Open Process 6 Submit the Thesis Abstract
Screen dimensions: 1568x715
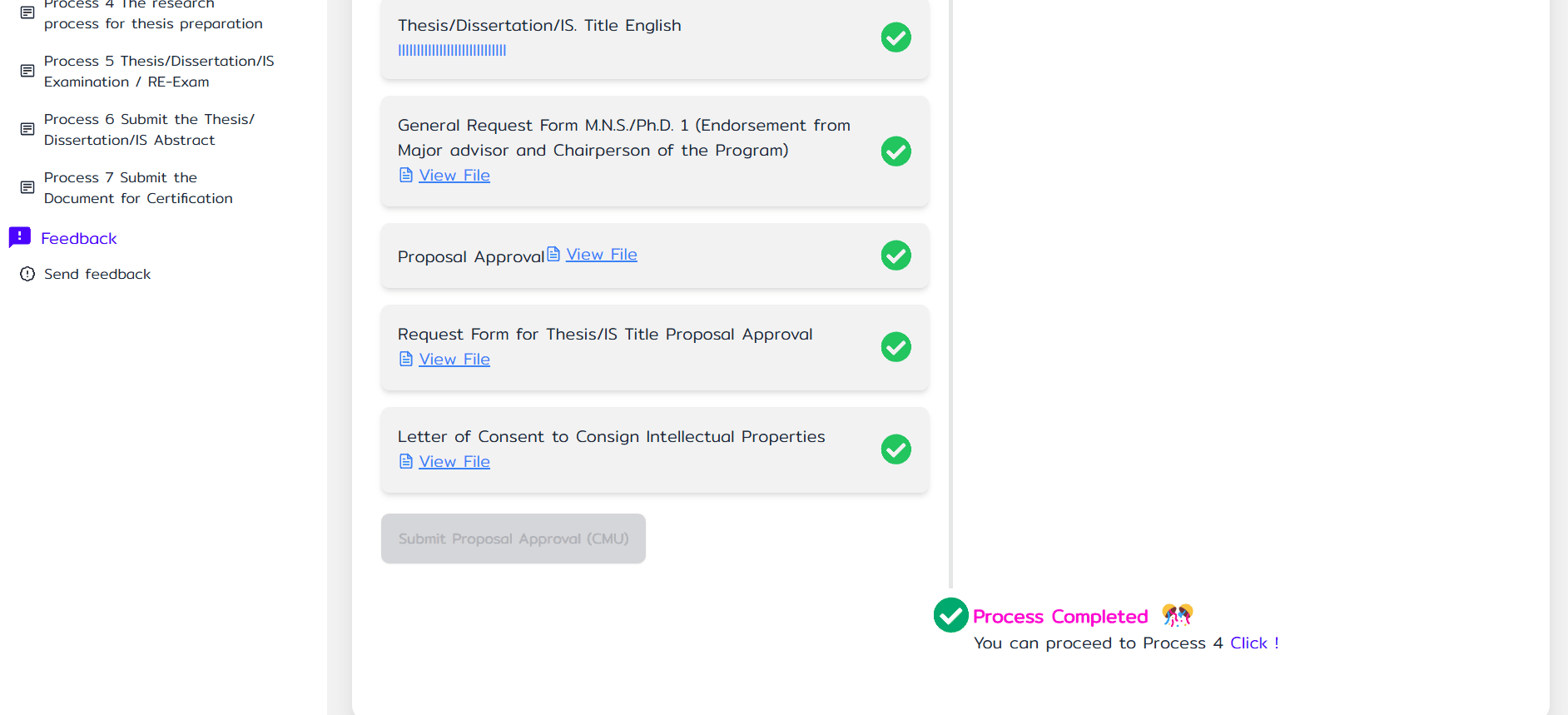pos(149,129)
